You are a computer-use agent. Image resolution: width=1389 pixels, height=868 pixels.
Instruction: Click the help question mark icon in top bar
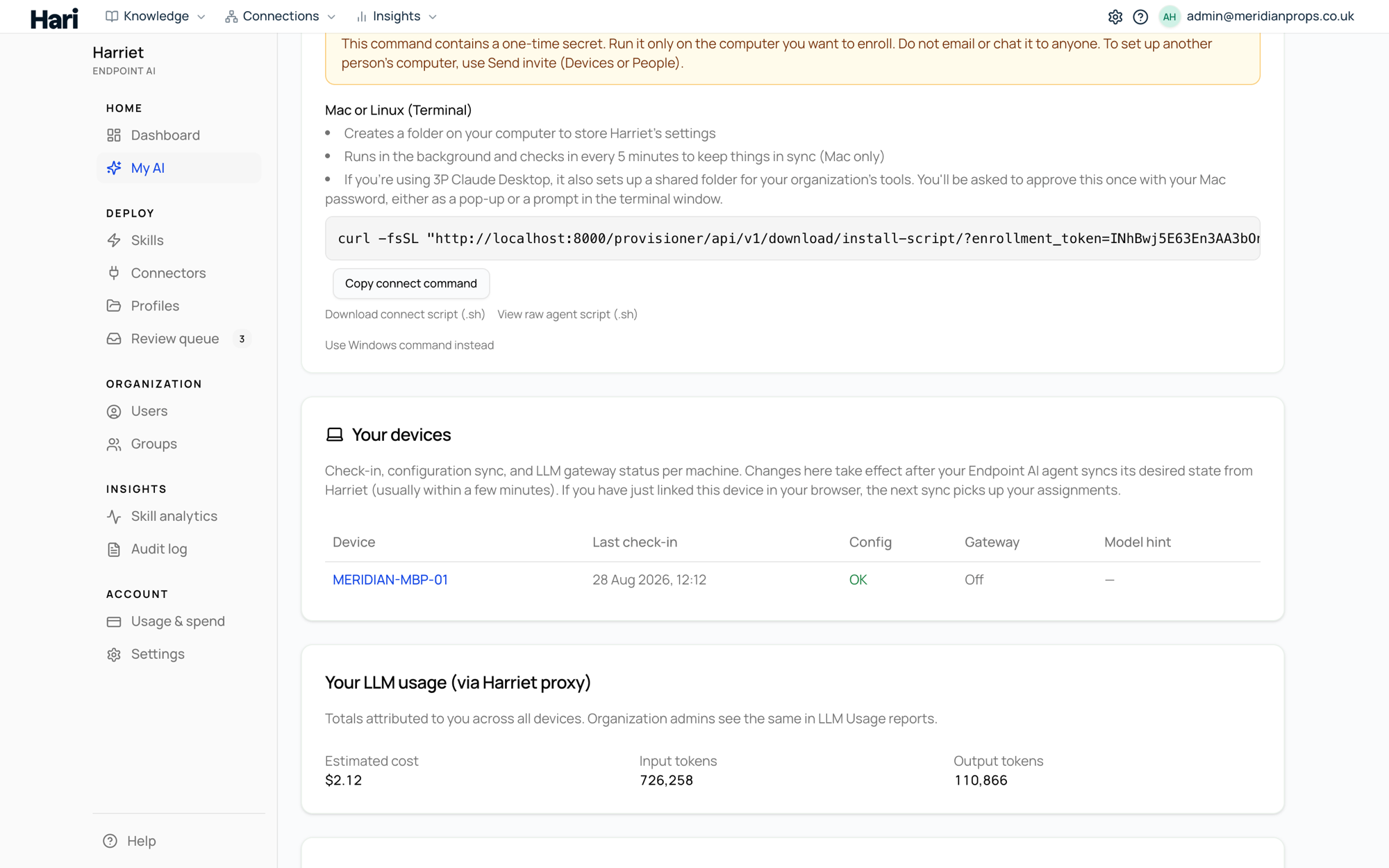pos(1140,17)
